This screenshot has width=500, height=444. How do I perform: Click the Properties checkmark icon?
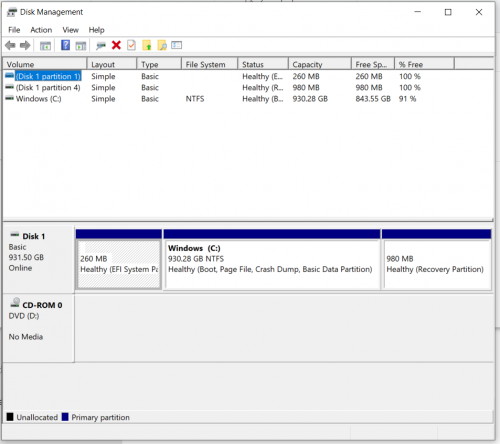click(131, 45)
